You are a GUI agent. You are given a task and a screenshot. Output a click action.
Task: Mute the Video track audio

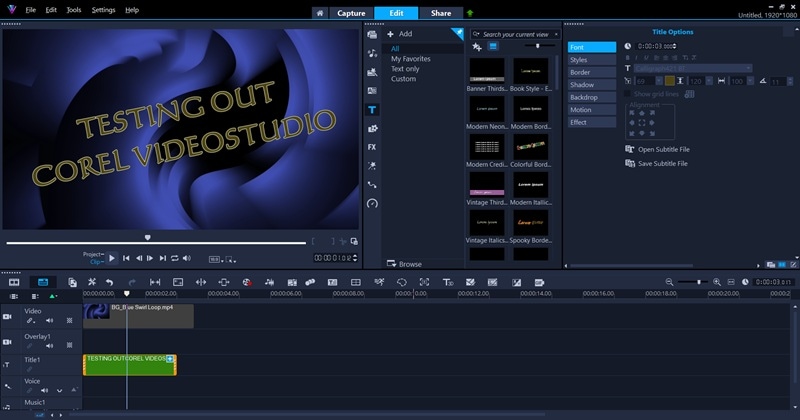[x=49, y=320]
